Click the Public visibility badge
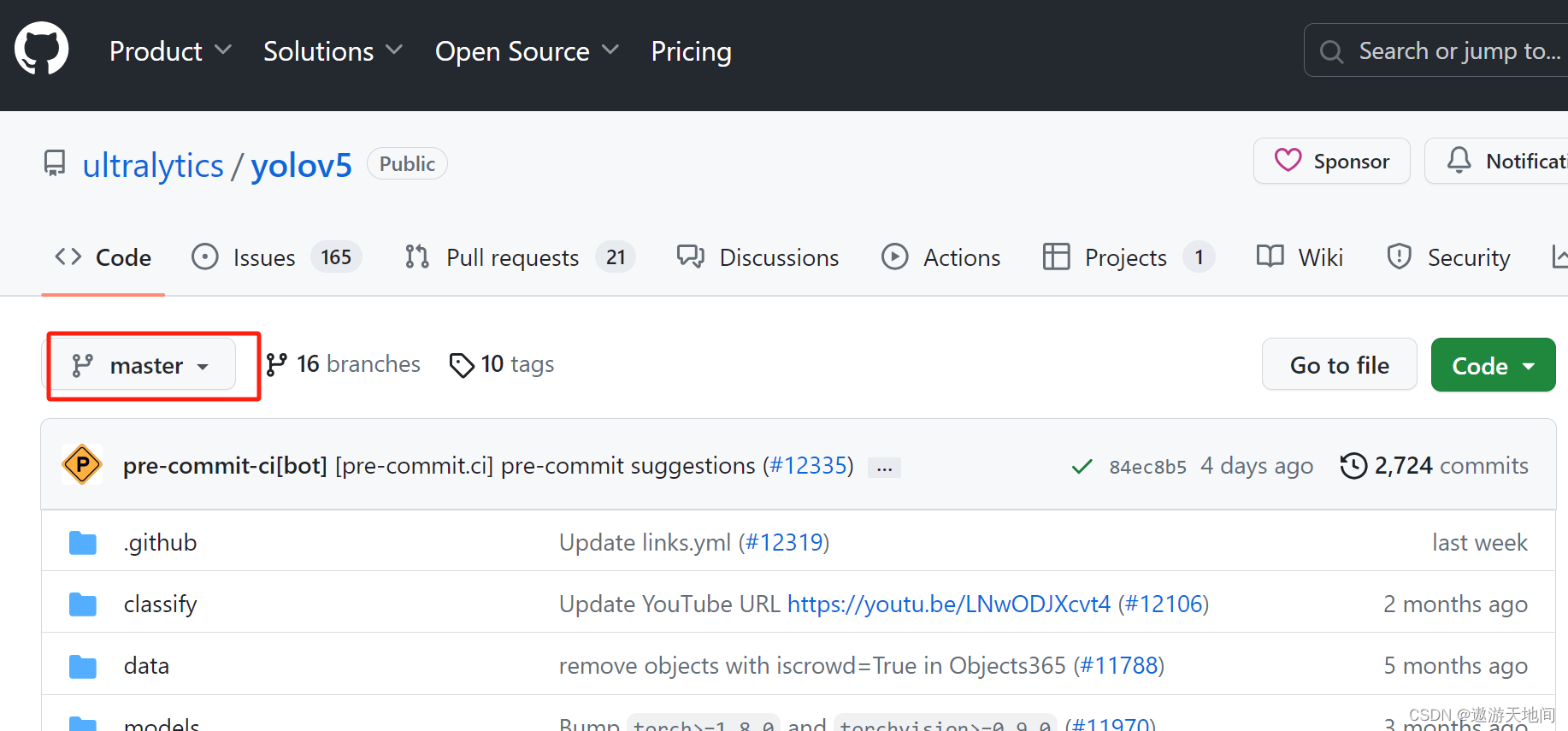1568x731 pixels. click(407, 163)
